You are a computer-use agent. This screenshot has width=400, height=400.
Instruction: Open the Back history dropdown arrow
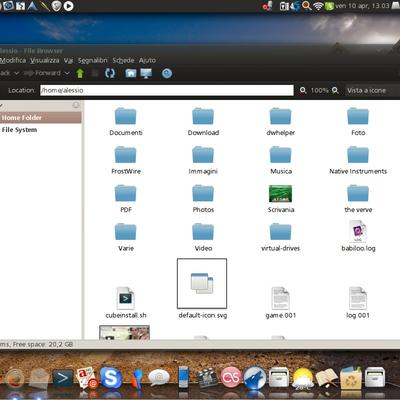[x=16, y=73]
